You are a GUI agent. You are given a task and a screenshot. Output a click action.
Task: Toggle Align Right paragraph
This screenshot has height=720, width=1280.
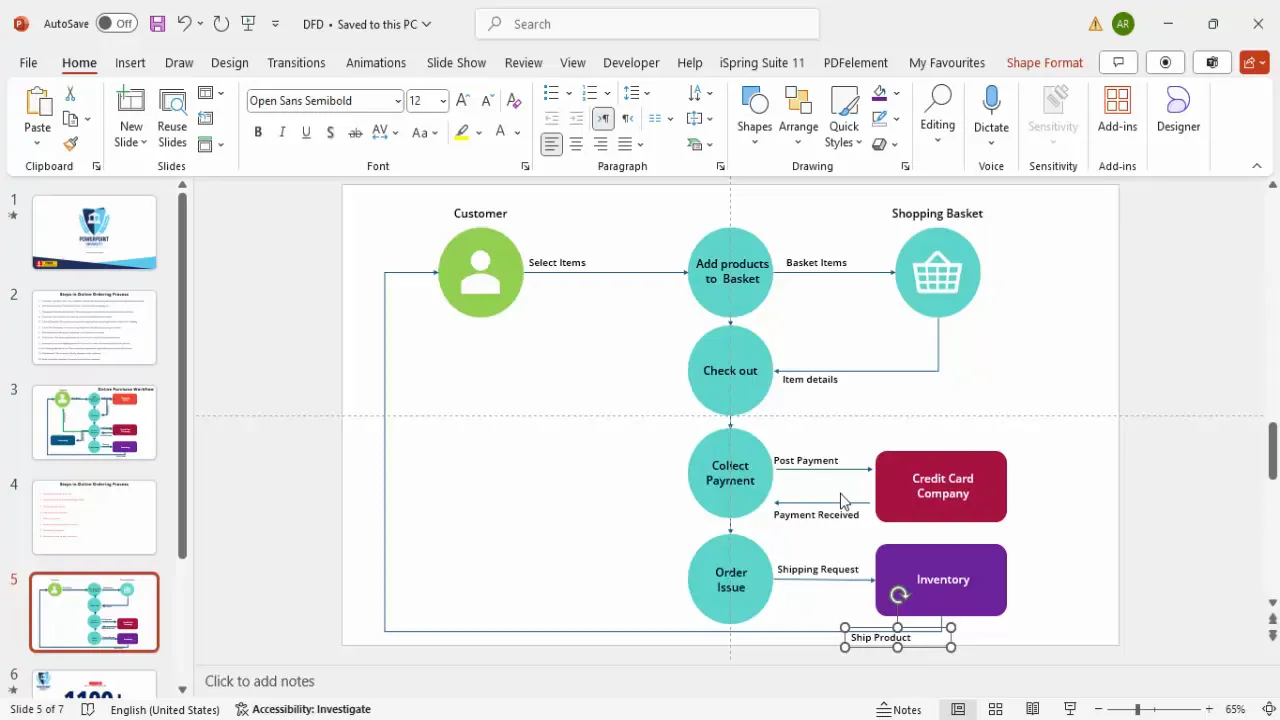click(x=600, y=144)
